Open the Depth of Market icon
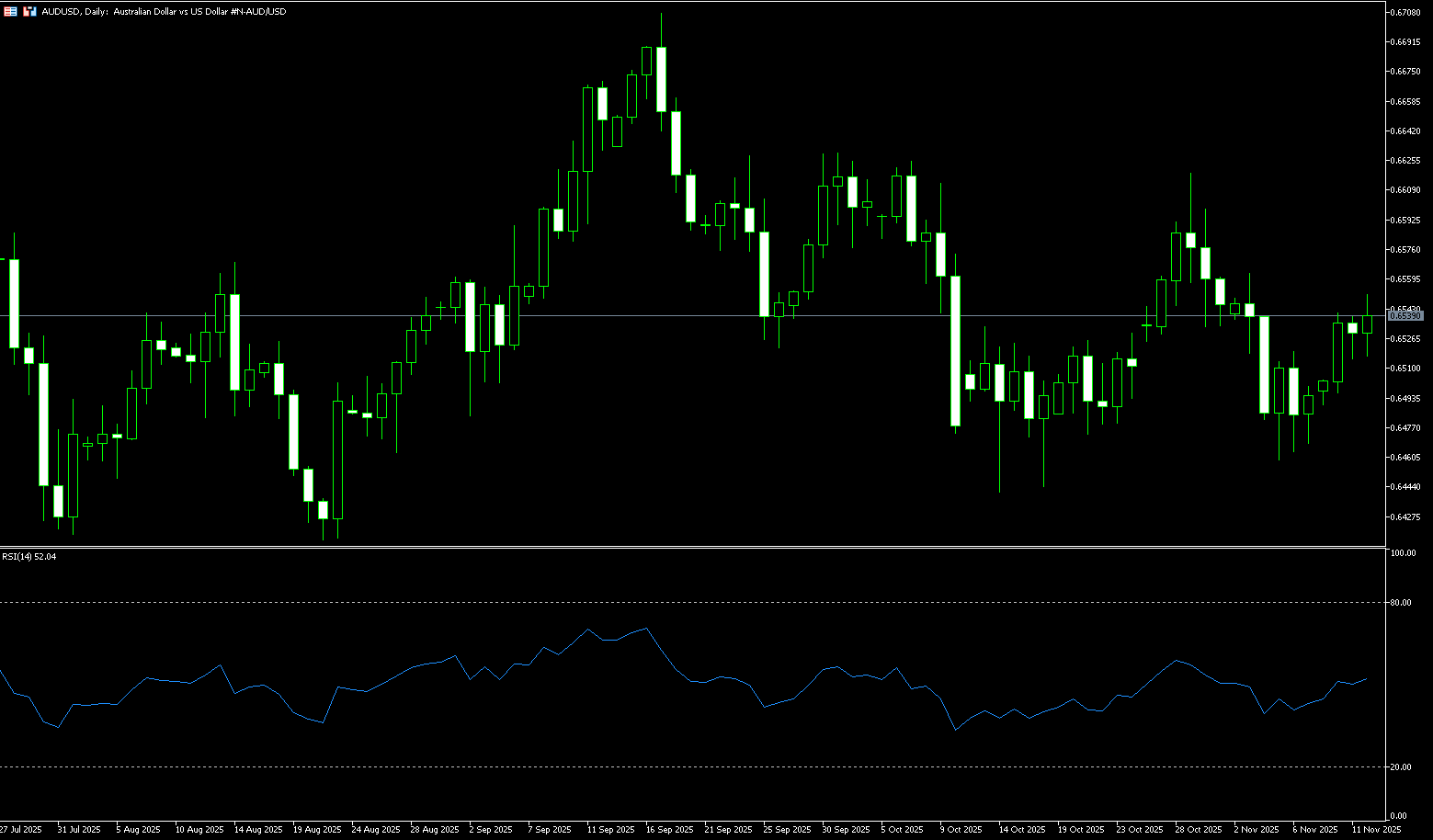Viewport: 1433px width, 840px height. [x=29, y=12]
